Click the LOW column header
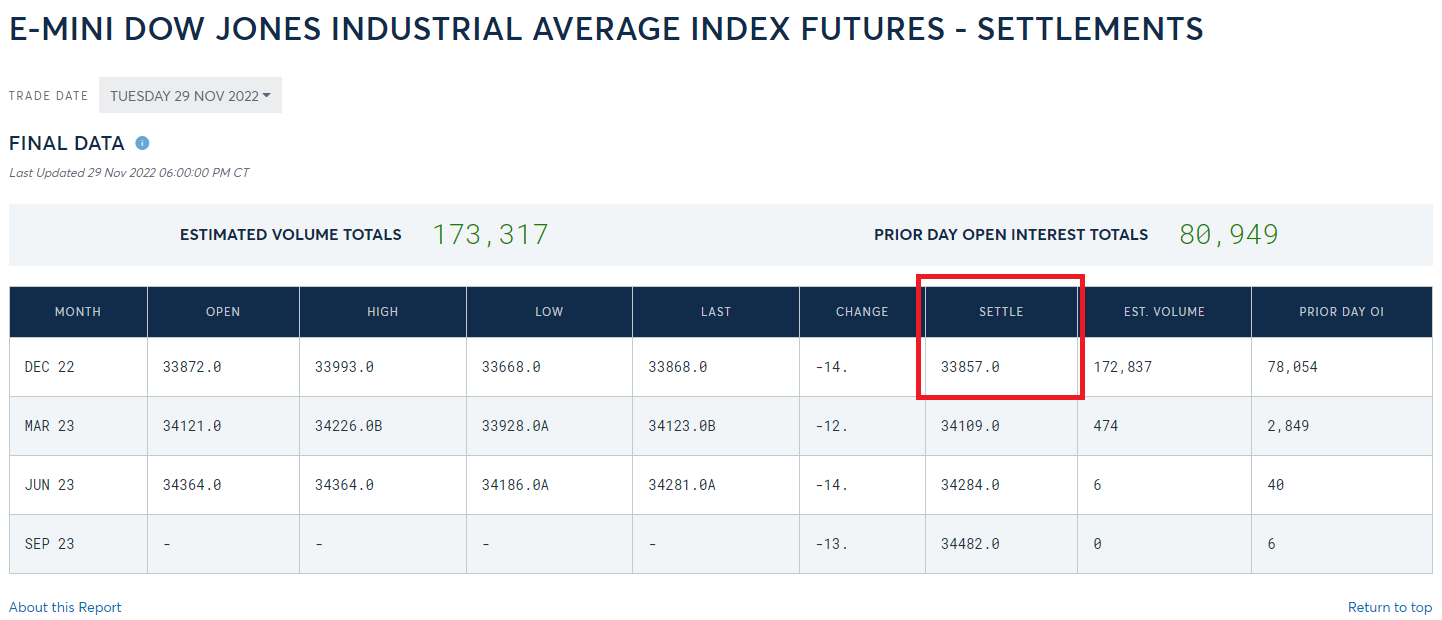This screenshot has width=1442, height=620. pyautogui.click(x=549, y=312)
